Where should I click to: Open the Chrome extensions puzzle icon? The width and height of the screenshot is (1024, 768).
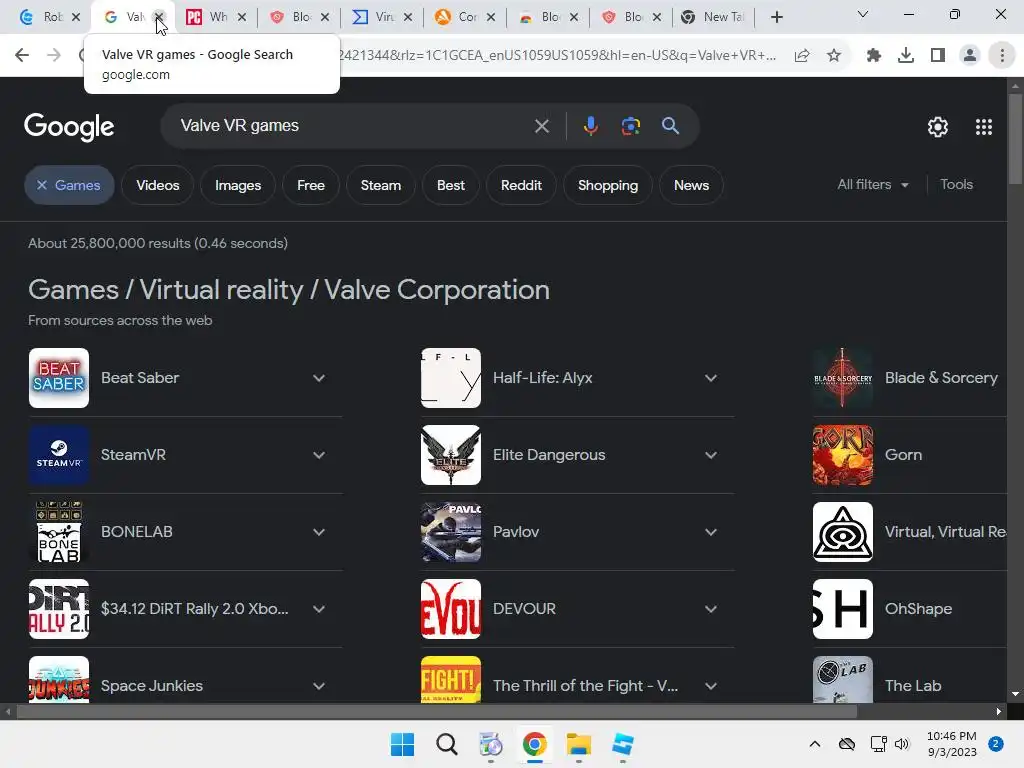click(x=874, y=56)
